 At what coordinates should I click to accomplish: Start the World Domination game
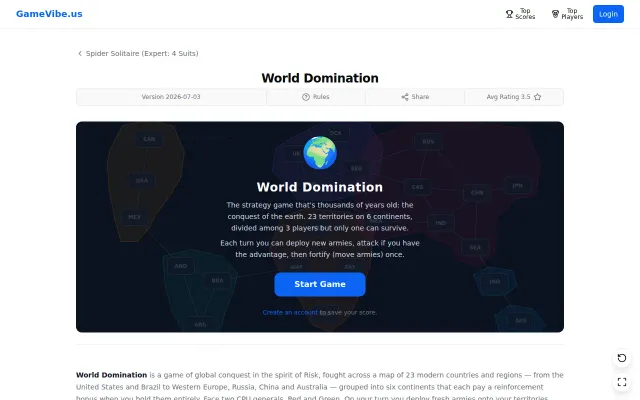click(320, 284)
